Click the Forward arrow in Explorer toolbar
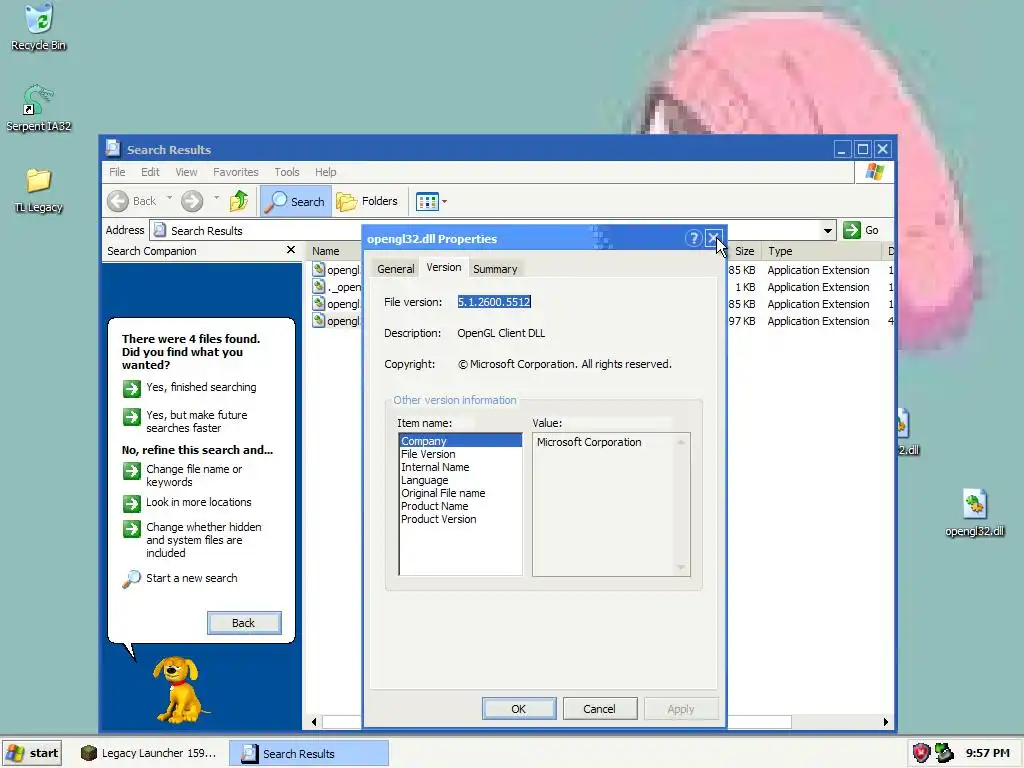Image resolution: width=1024 pixels, height=768 pixels. tap(192, 201)
